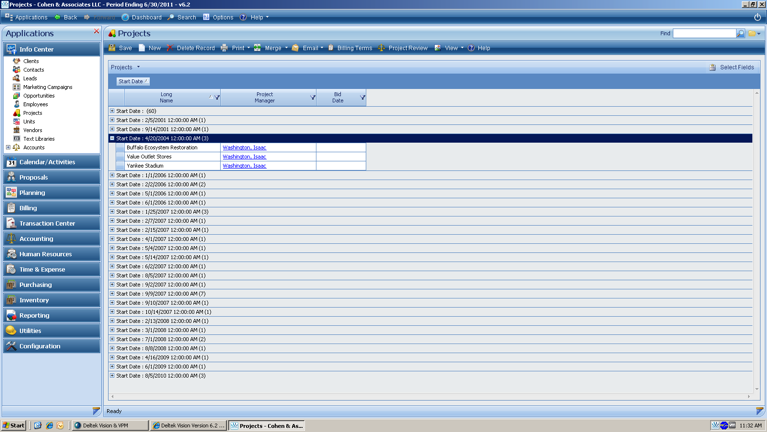Click inside the Find text field

(x=704, y=33)
